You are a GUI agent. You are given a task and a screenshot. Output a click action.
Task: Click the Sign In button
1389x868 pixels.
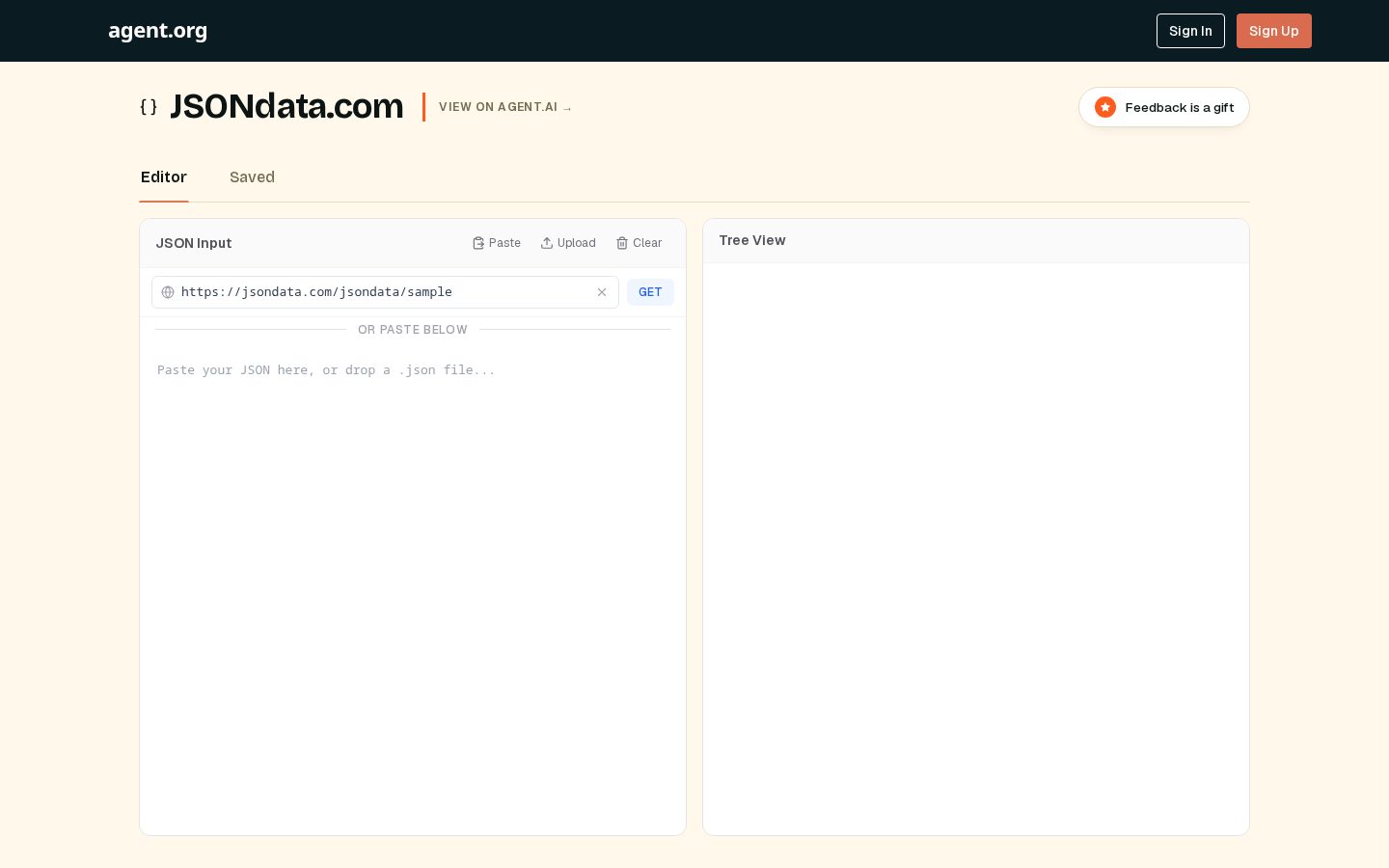tap(1190, 31)
